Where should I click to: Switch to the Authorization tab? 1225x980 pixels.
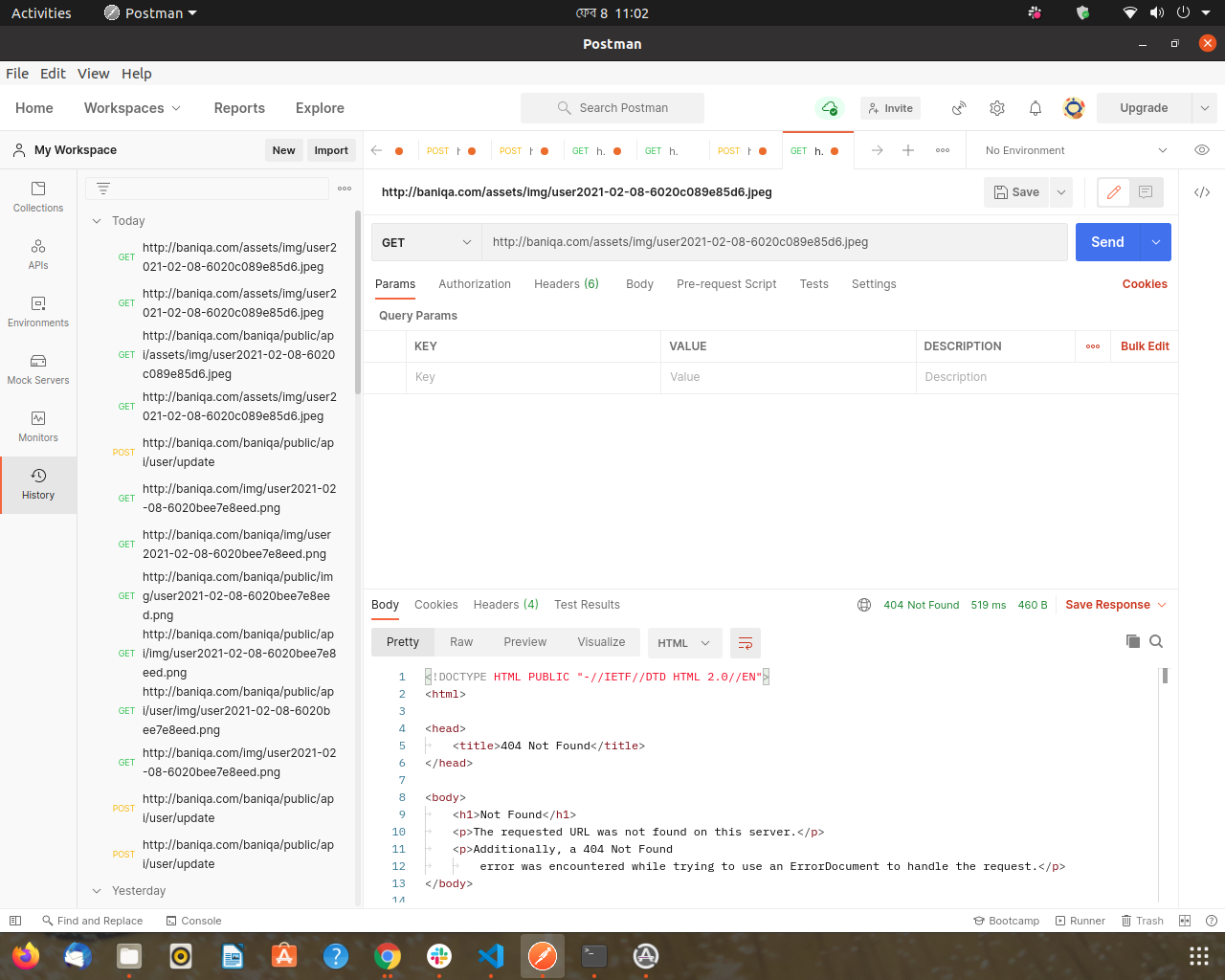[475, 284]
